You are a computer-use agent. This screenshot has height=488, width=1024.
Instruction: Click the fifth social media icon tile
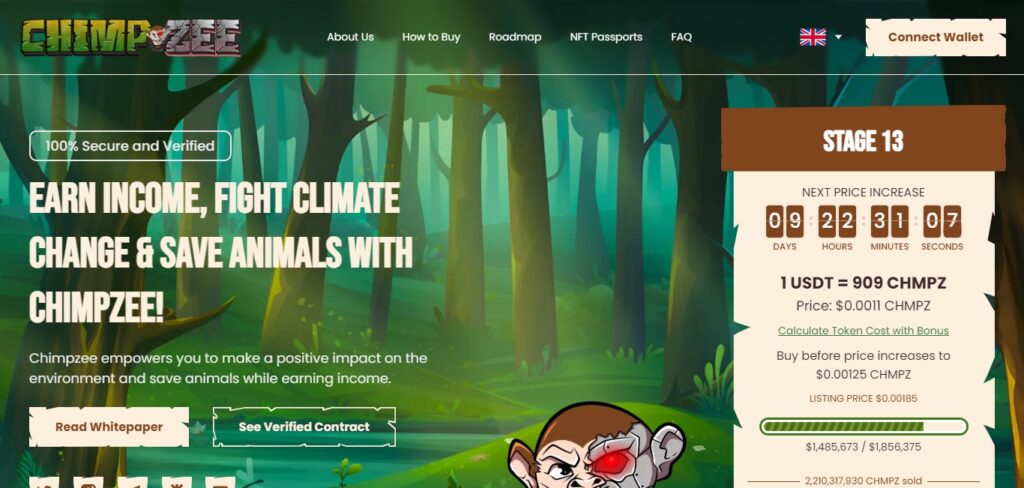tap(220, 483)
